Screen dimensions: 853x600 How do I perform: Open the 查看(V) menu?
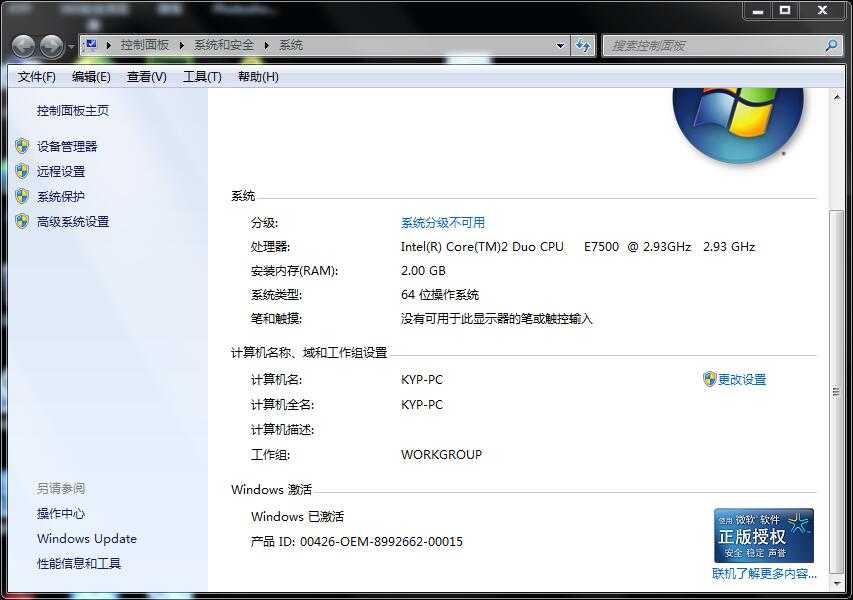[147, 77]
